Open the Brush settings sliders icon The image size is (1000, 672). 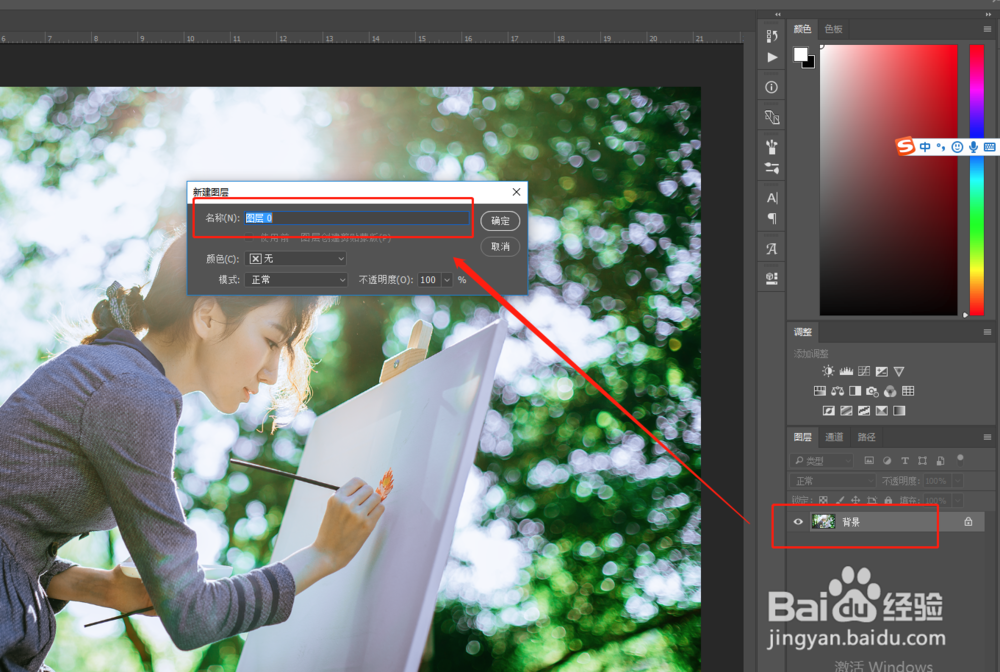(x=772, y=168)
